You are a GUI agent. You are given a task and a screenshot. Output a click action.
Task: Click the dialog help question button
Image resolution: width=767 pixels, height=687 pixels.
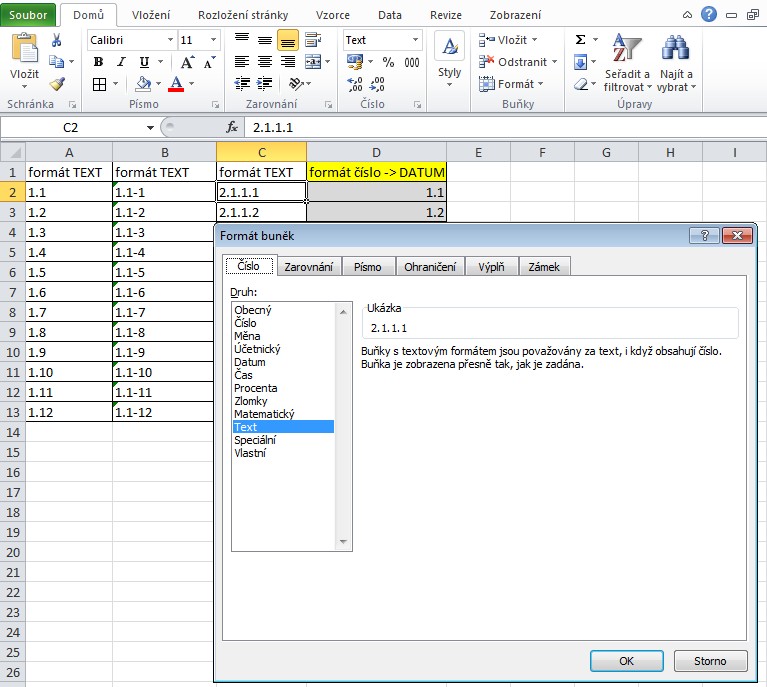(704, 235)
